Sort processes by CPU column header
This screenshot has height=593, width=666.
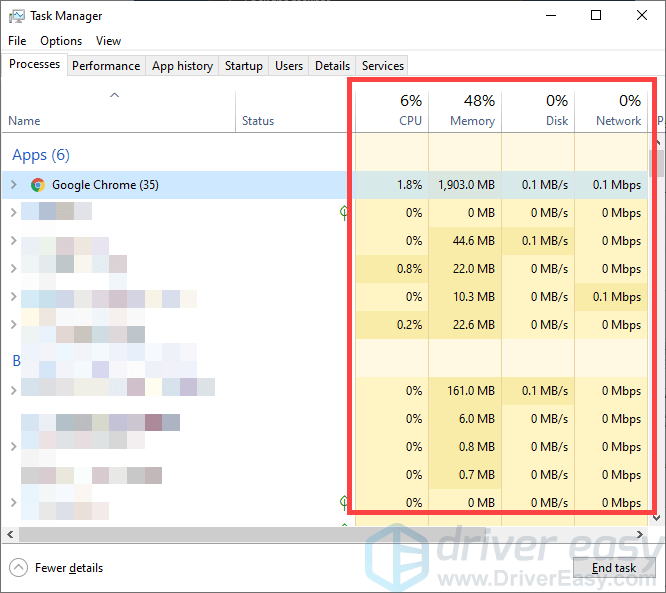[392, 111]
